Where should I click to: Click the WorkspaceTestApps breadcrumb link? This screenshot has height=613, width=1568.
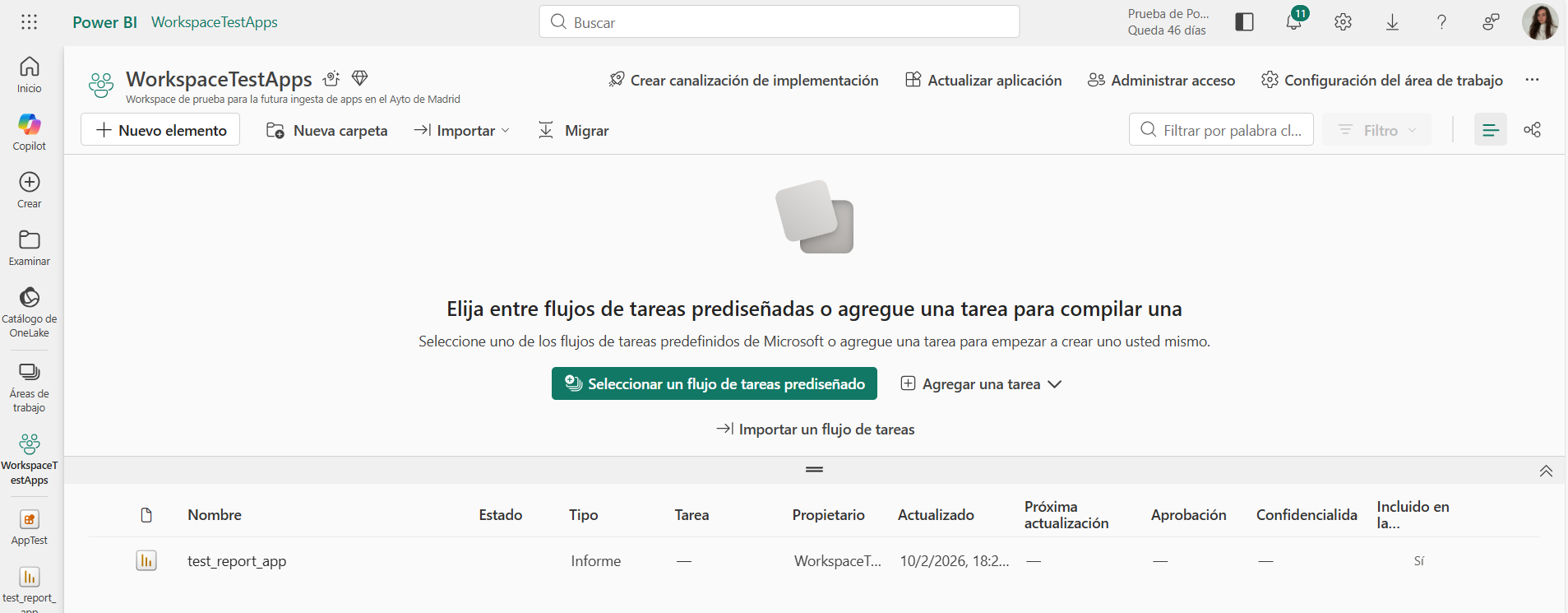click(215, 22)
